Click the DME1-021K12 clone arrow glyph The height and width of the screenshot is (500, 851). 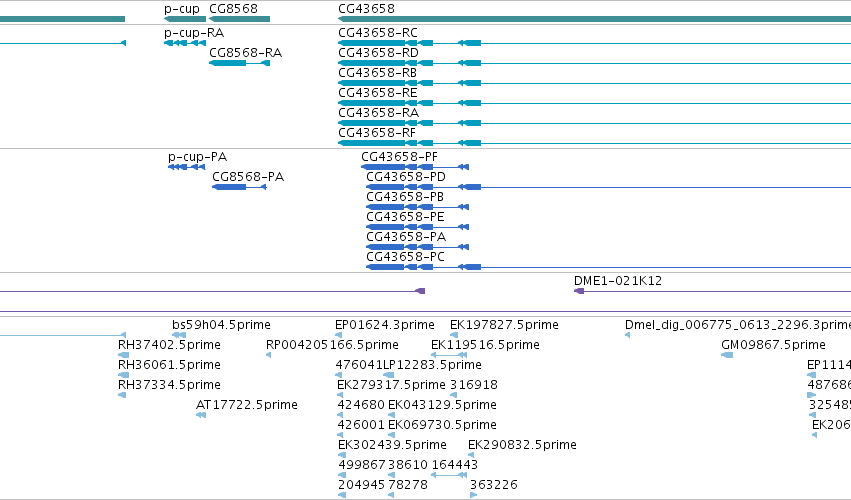579,292
